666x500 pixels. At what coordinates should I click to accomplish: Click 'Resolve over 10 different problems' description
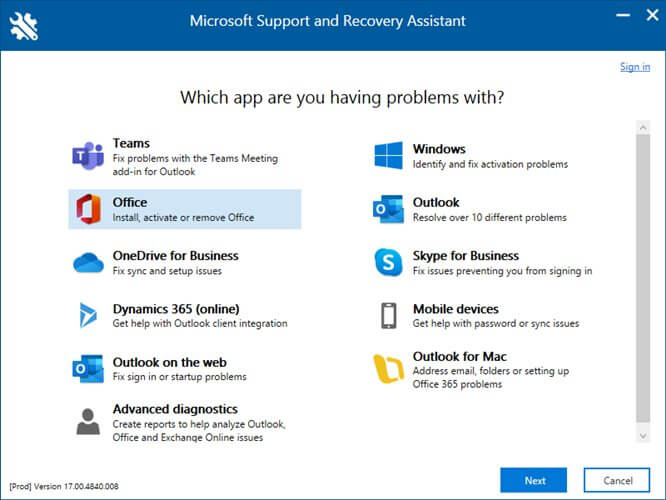pyautogui.click(x=490, y=218)
